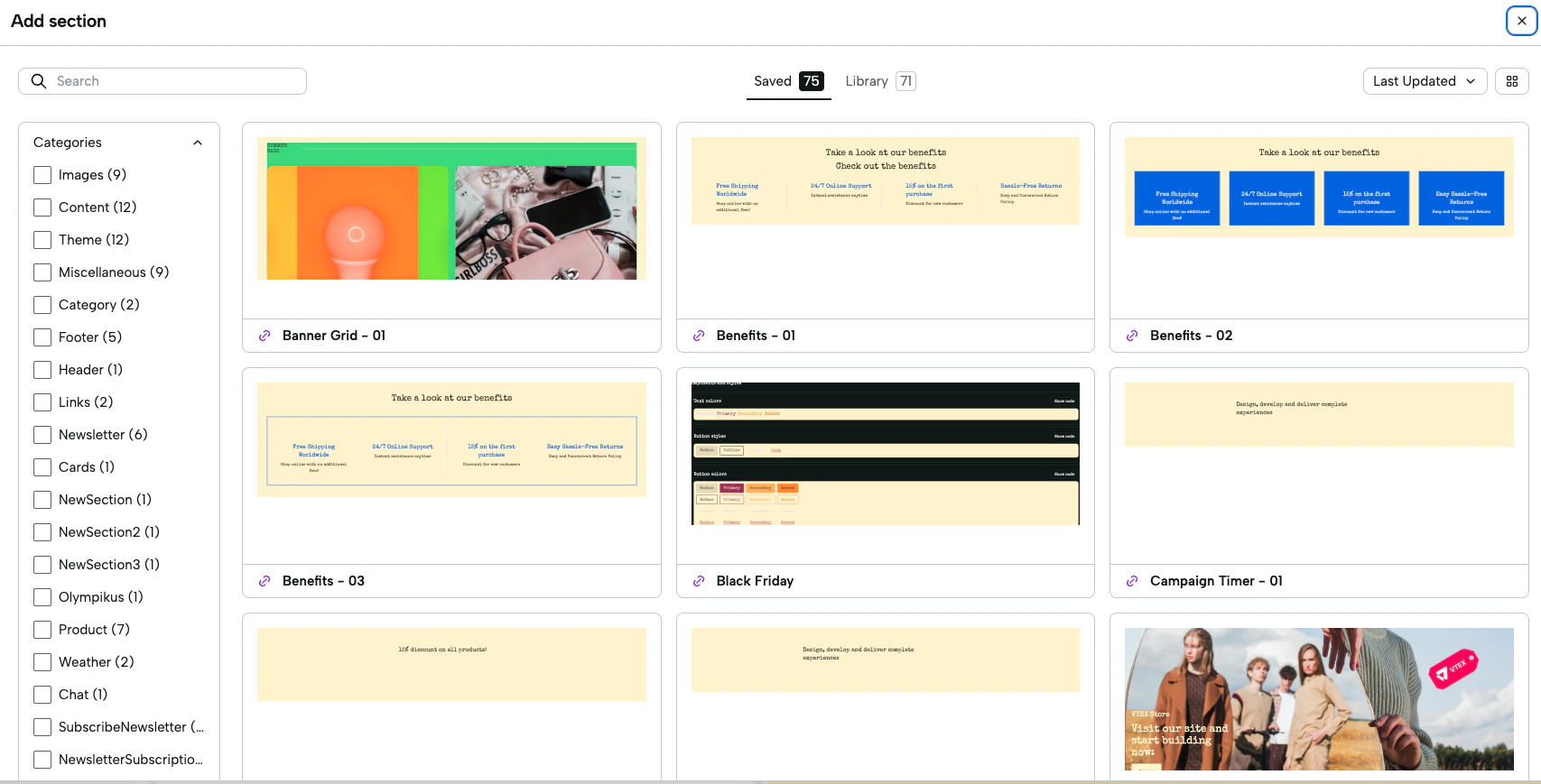Click the link icon beside Banner Grid - 01
Screen dimensions: 1541x784
coord(265,336)
